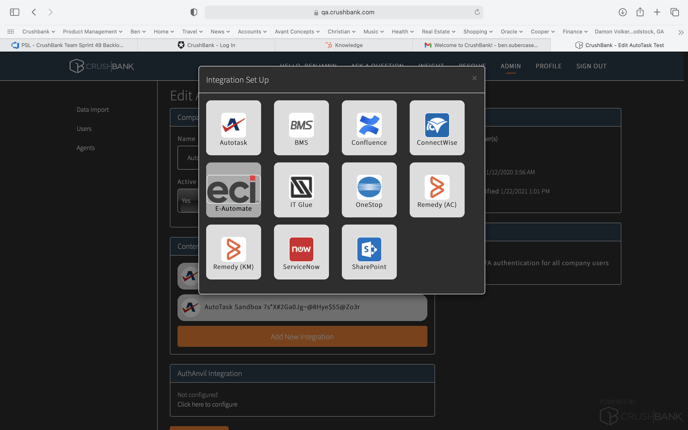Expand Product Management bookmarks folder

coord(93,32)
